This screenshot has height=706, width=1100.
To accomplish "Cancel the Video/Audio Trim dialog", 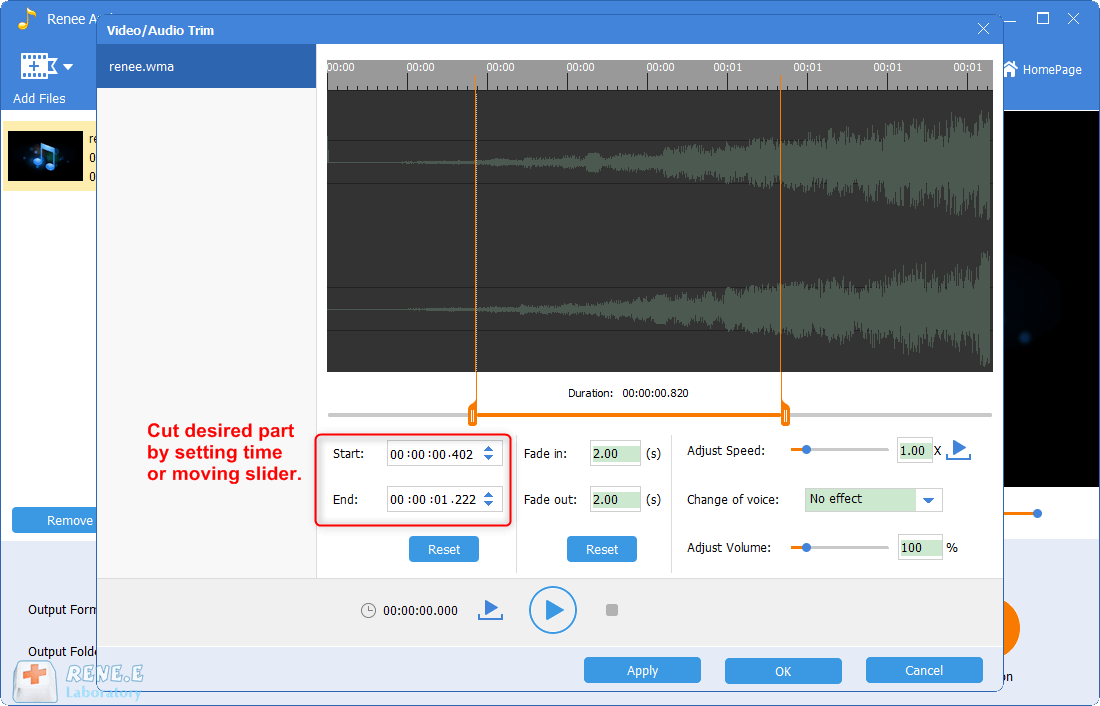I will click(x=924, y=670).
